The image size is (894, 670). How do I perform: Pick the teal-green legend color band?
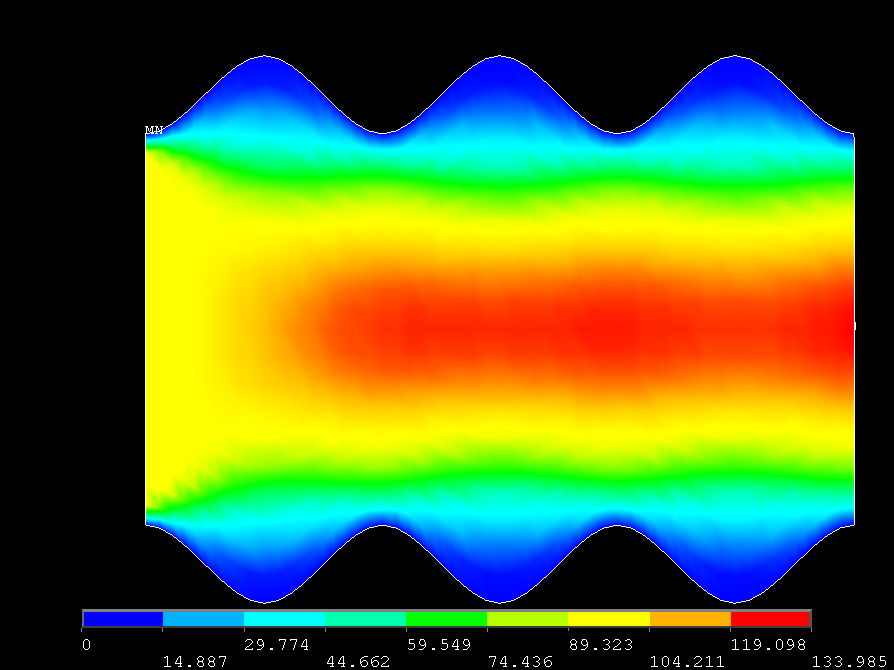click(366, 619)
